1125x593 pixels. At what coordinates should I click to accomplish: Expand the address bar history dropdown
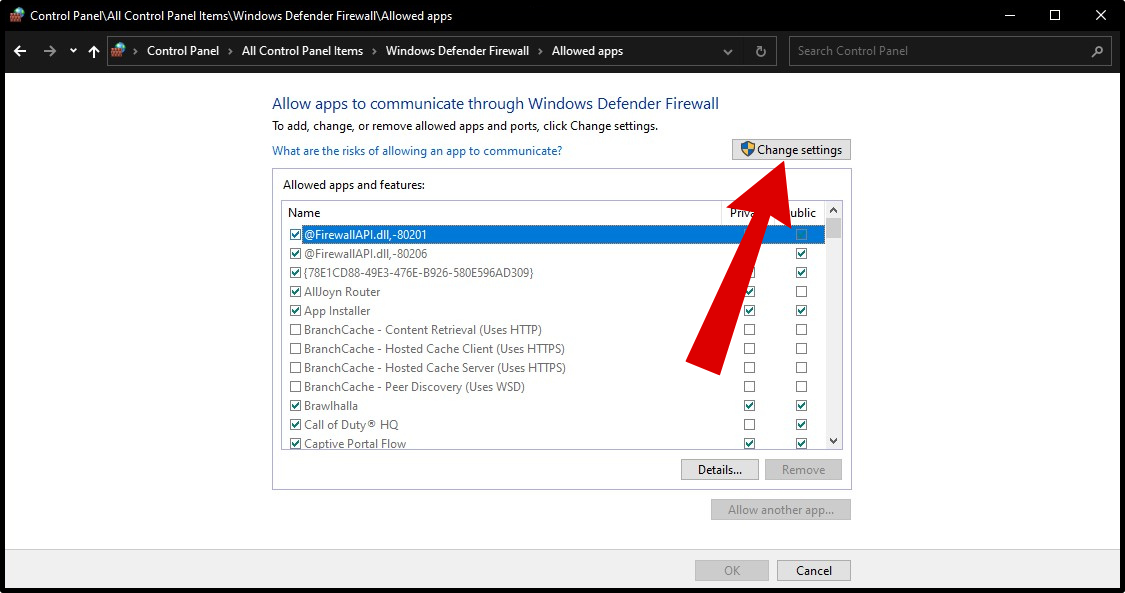point(728,52)
